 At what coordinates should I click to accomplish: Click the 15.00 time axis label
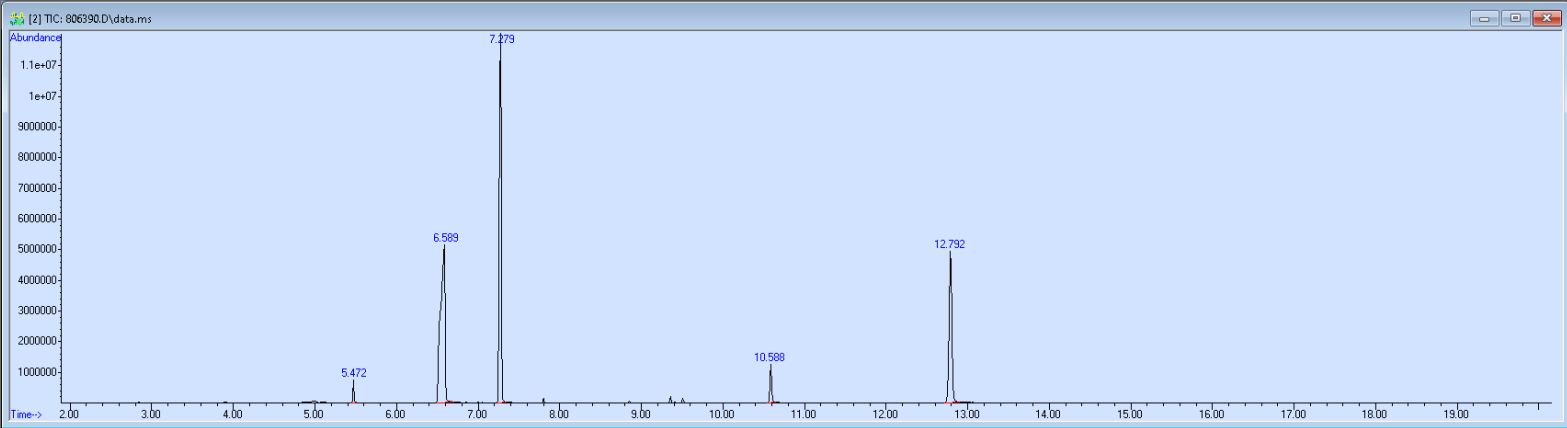(1130, 414)
